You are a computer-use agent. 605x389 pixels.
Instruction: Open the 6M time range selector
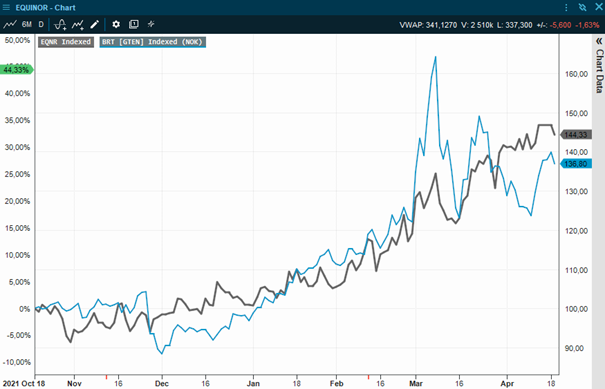(x=27, y=24)
